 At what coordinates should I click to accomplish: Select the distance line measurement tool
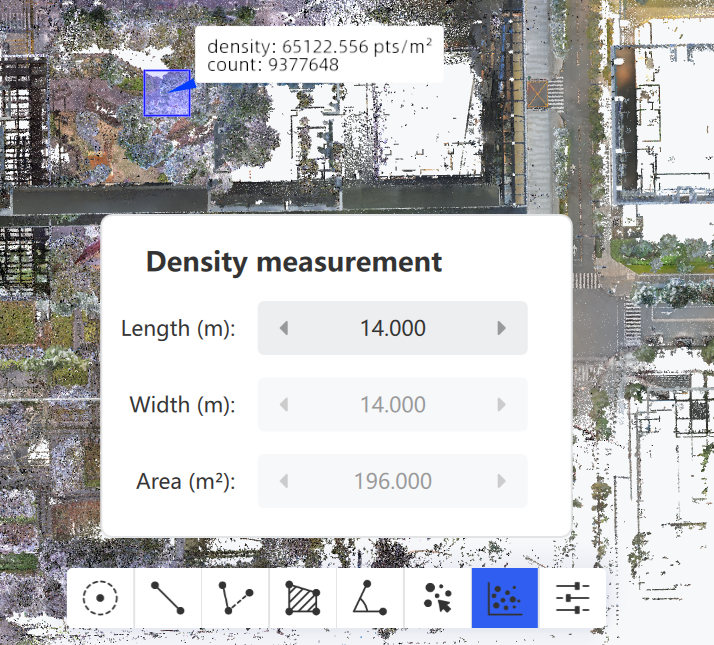168,598
